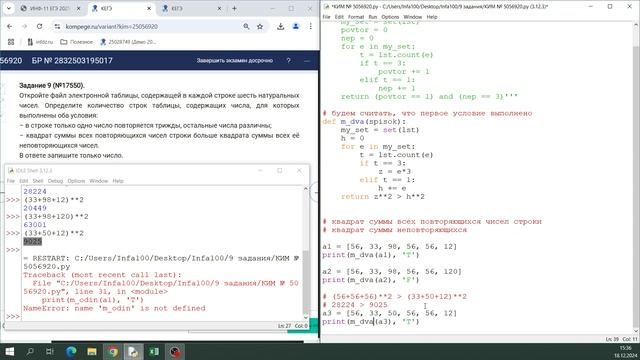Open File menu in IDLE Shell
640x360 pixels.
click(x=11, y=181)
